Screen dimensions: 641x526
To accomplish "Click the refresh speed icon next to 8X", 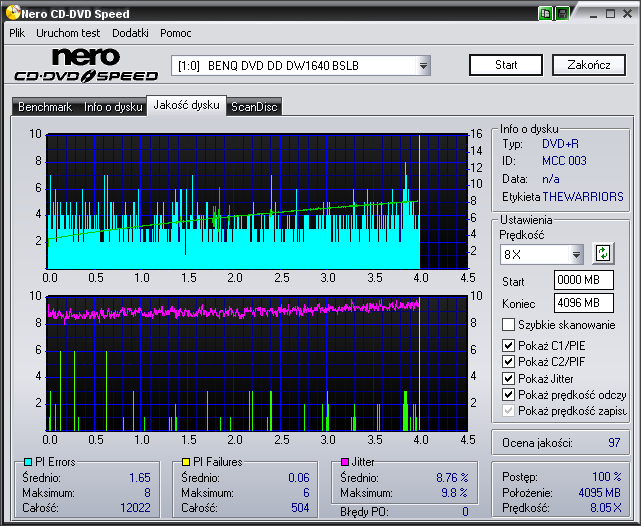I will (x=603, y=253).
